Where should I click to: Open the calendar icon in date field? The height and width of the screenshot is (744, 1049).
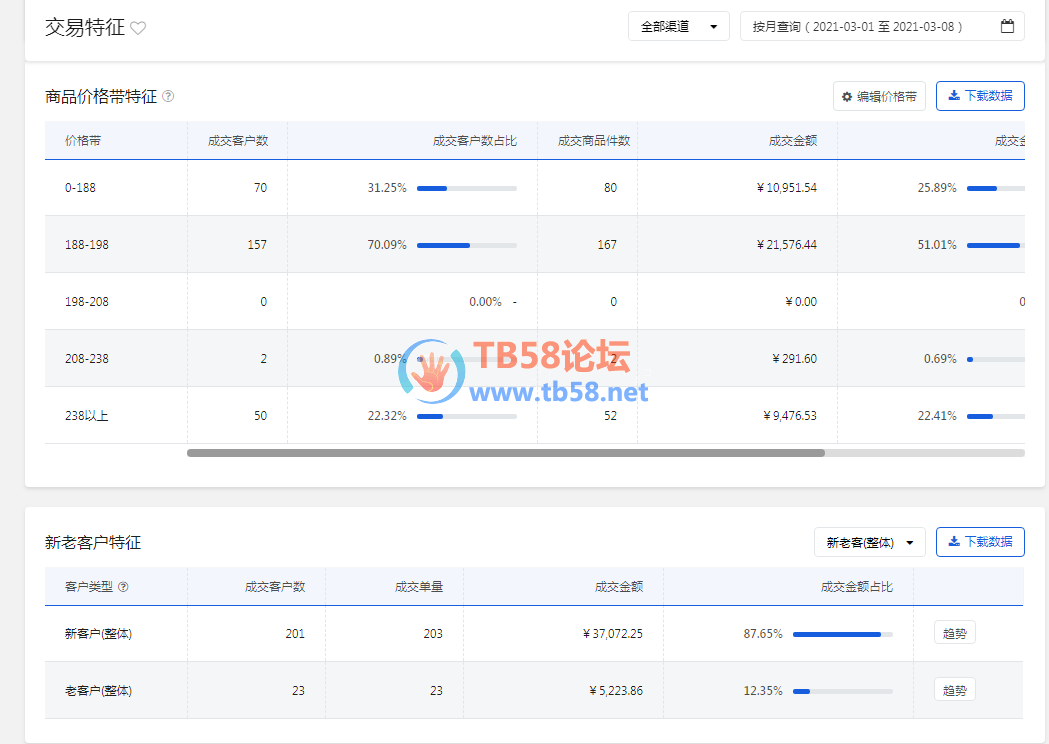coord(1007,27)
